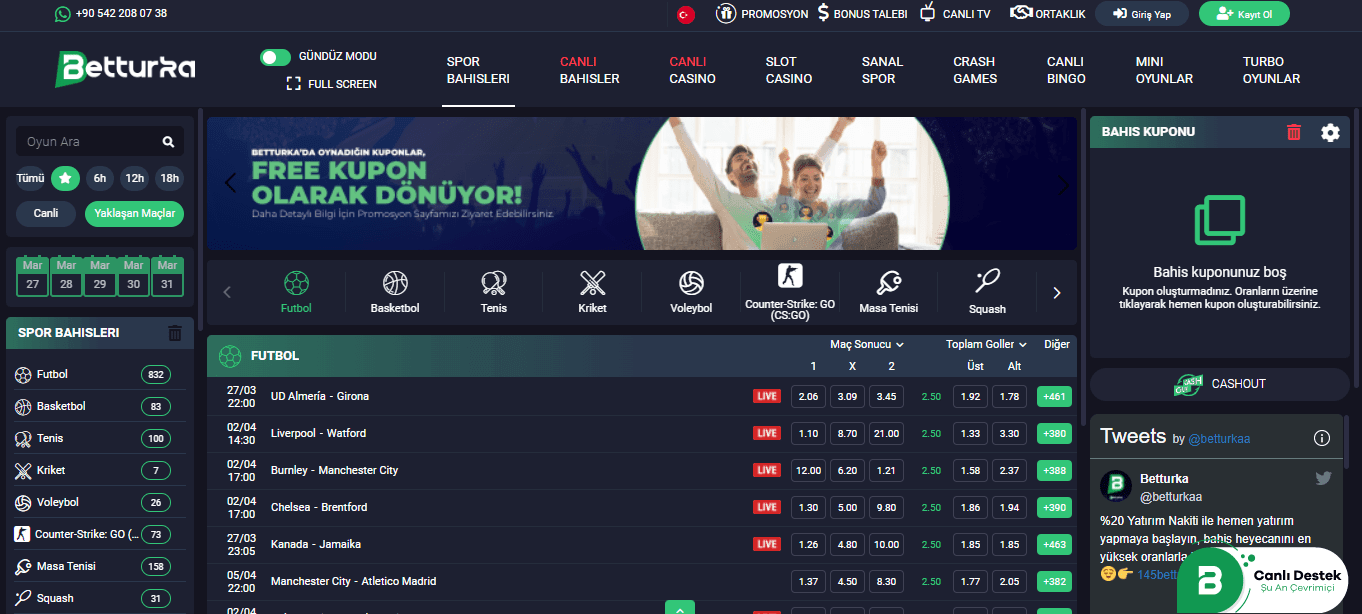
Task: Open the Toplam Goller dropdown
Action: (986, 344)
